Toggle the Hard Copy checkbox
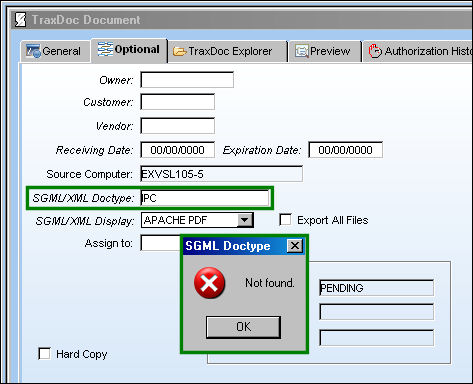The image size is (473, 384). [44, 354]
